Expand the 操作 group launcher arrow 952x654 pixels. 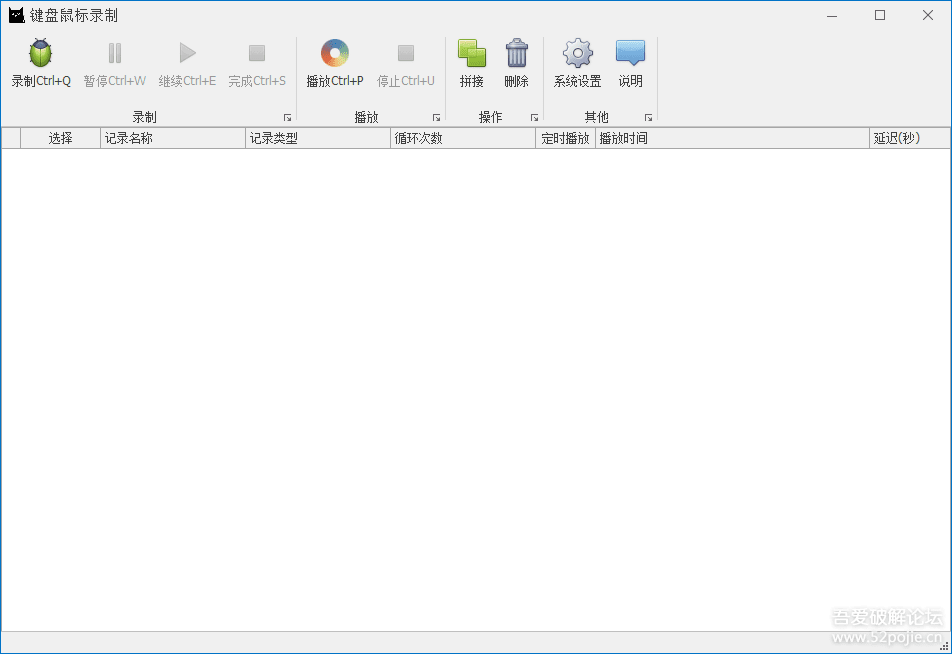coord(534,118)
